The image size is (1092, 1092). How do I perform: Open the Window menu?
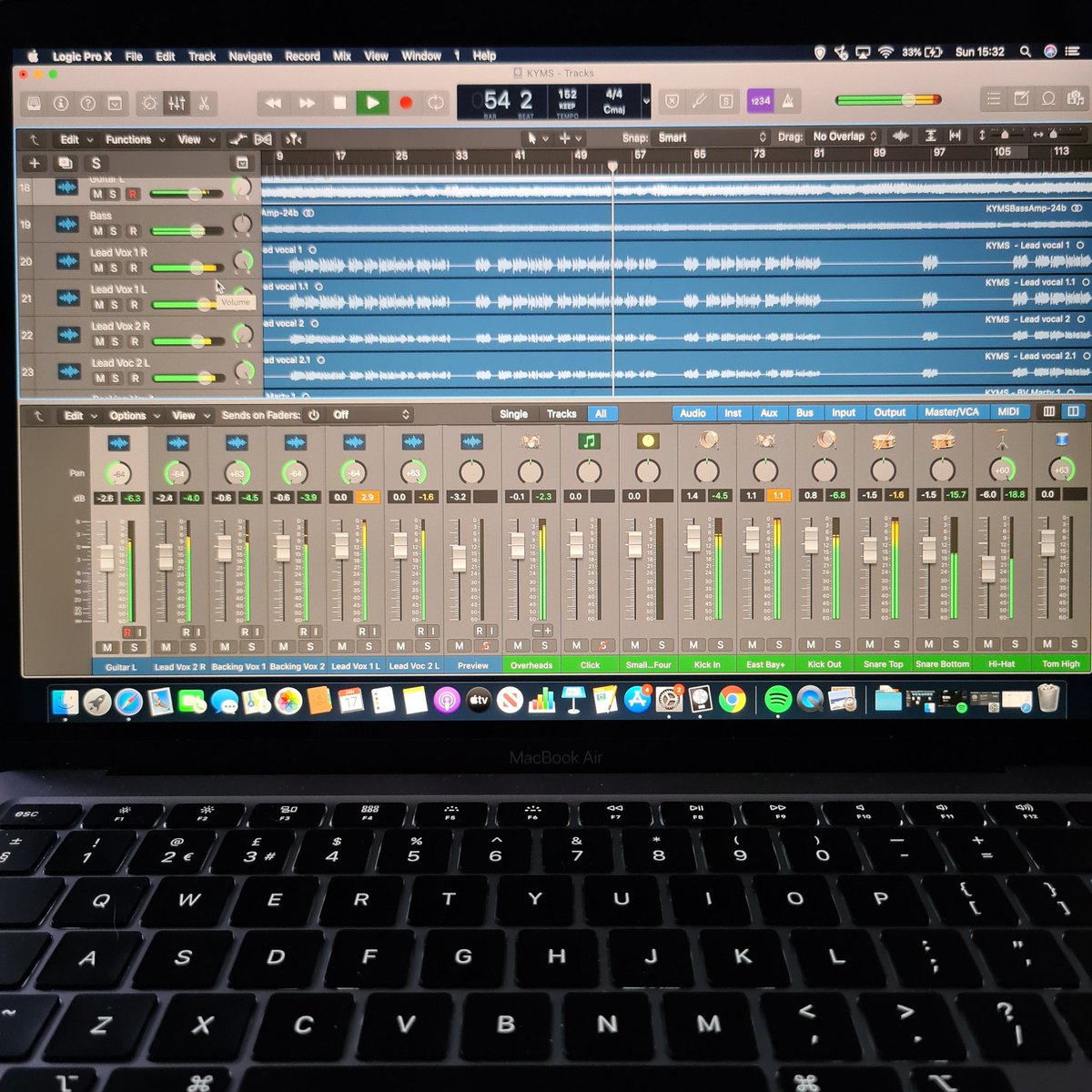(x=421, y=56)
